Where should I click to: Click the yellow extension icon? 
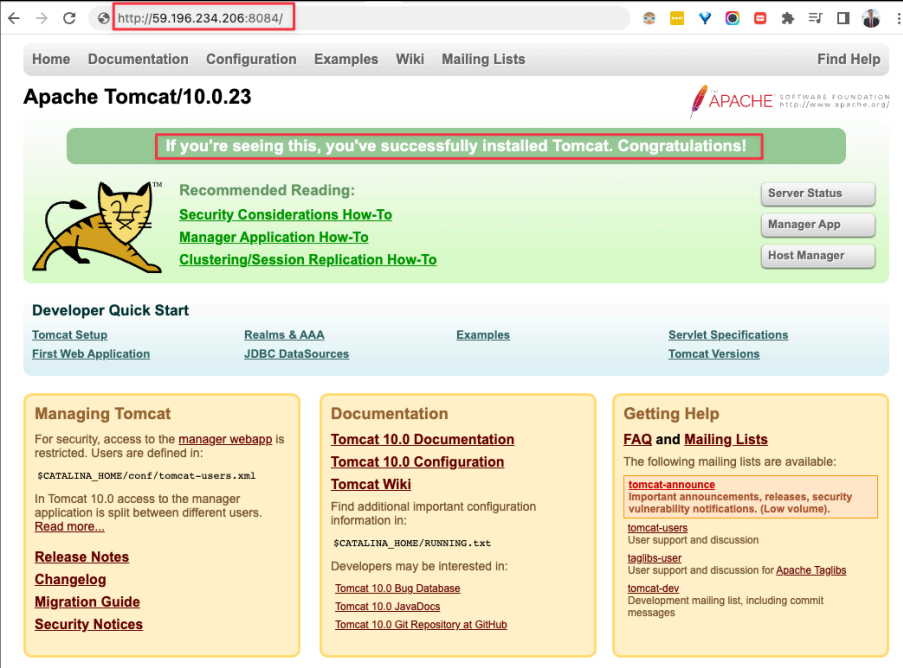click(677, 18)
